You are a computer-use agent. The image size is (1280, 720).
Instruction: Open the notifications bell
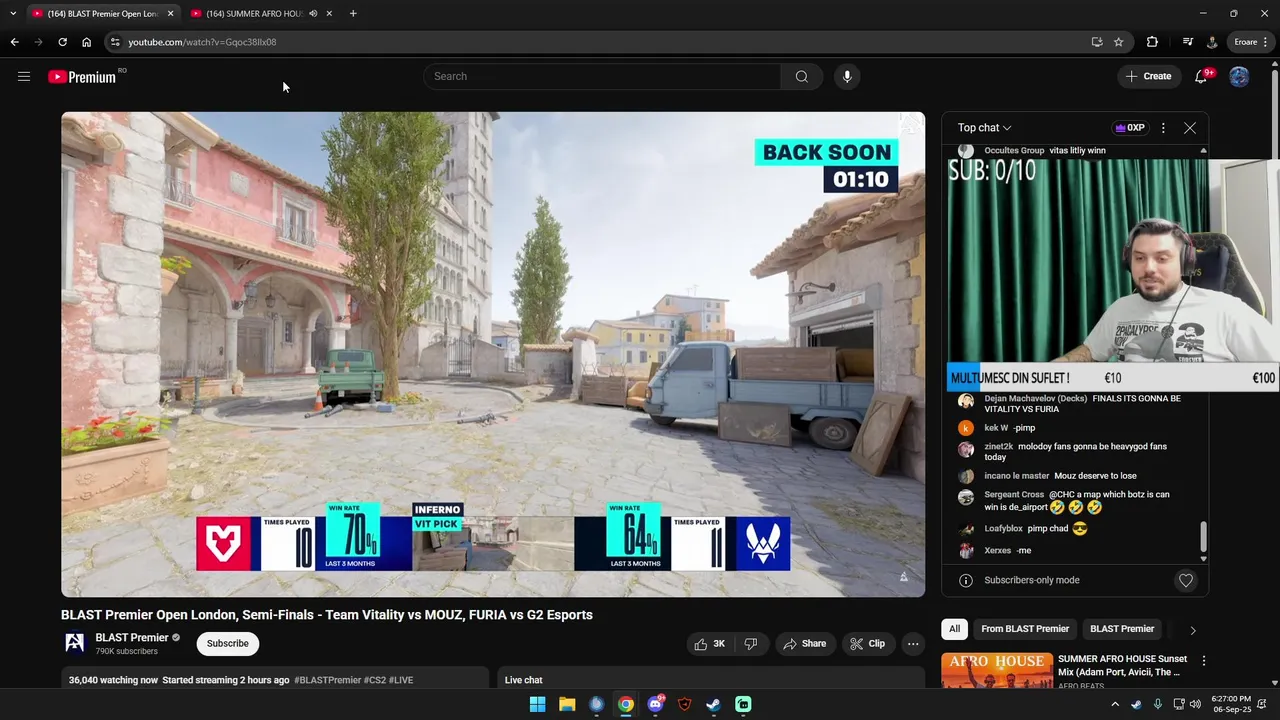click(1201, 77)
